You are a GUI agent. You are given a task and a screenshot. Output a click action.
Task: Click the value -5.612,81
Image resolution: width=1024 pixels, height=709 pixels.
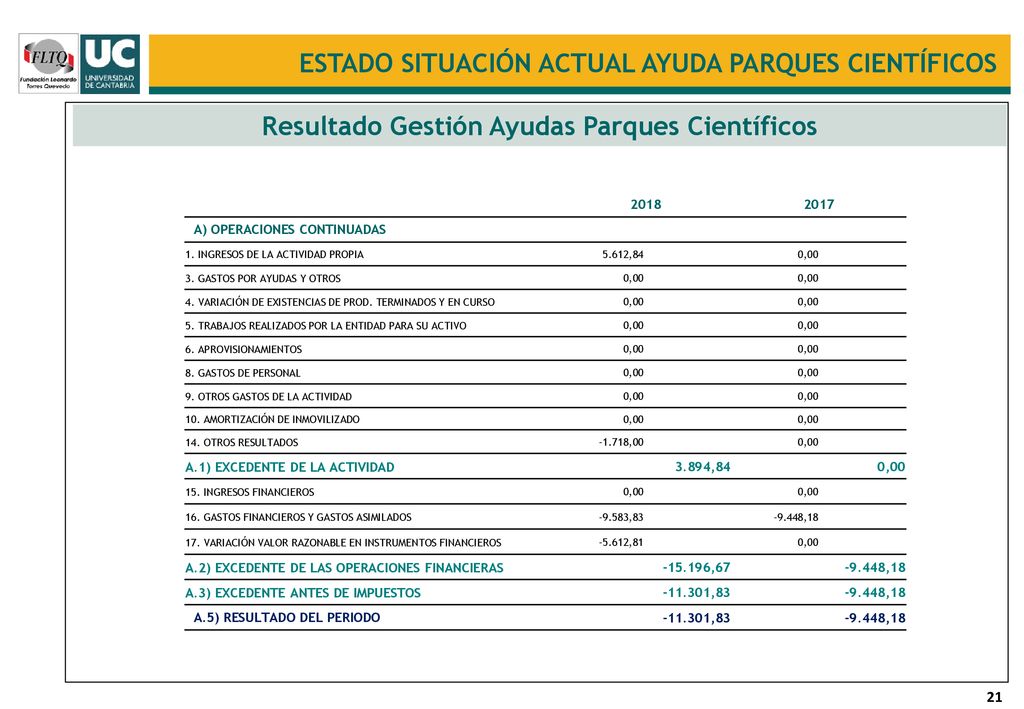point(621,542)
